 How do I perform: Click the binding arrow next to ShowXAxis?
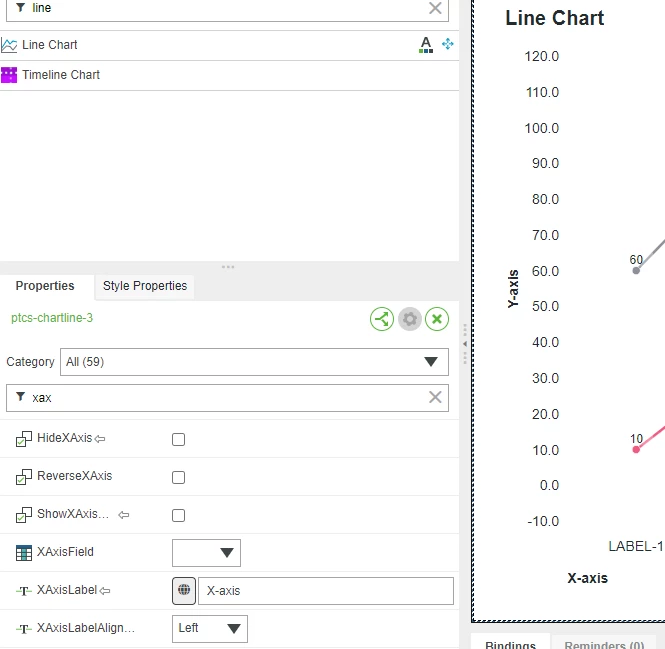point(123,515)
